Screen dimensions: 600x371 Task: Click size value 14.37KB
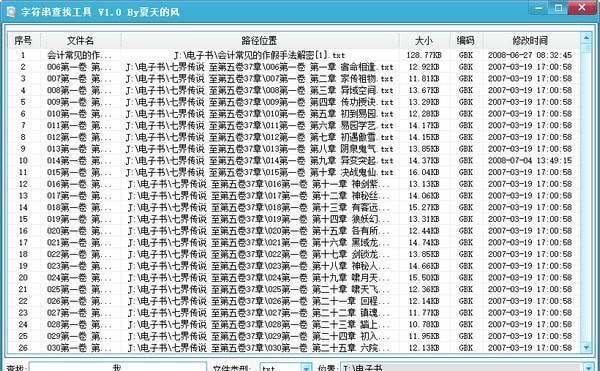(424, 161)
